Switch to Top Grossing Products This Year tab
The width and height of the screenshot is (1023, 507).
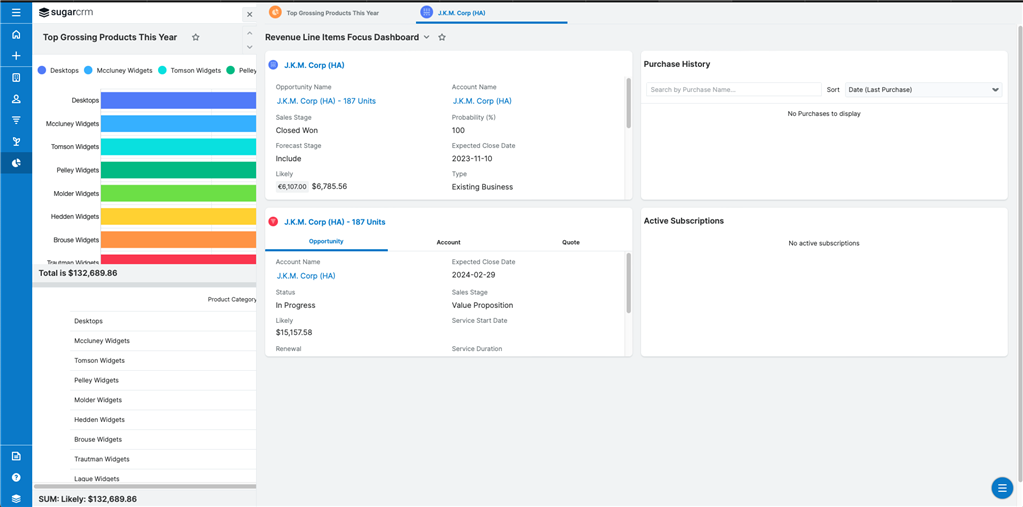click(x=332, y=13)
